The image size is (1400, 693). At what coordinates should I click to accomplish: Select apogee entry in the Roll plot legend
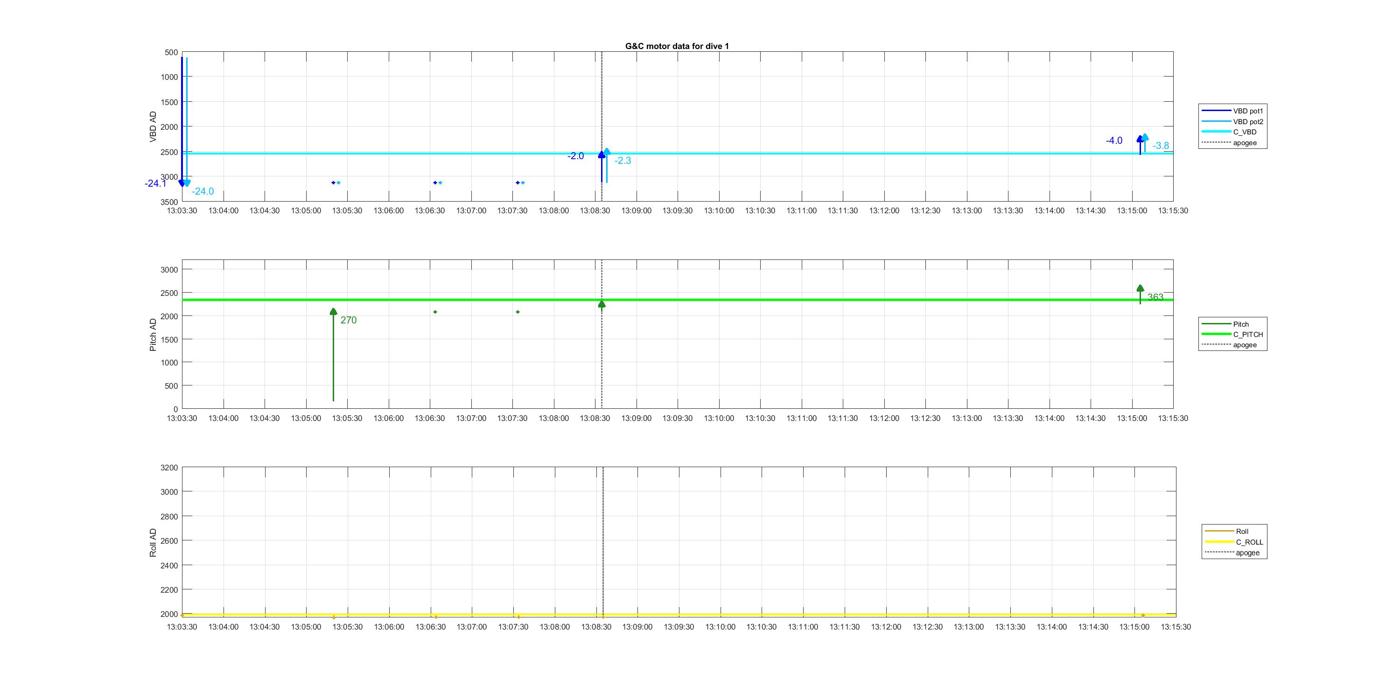point(1232,553)
